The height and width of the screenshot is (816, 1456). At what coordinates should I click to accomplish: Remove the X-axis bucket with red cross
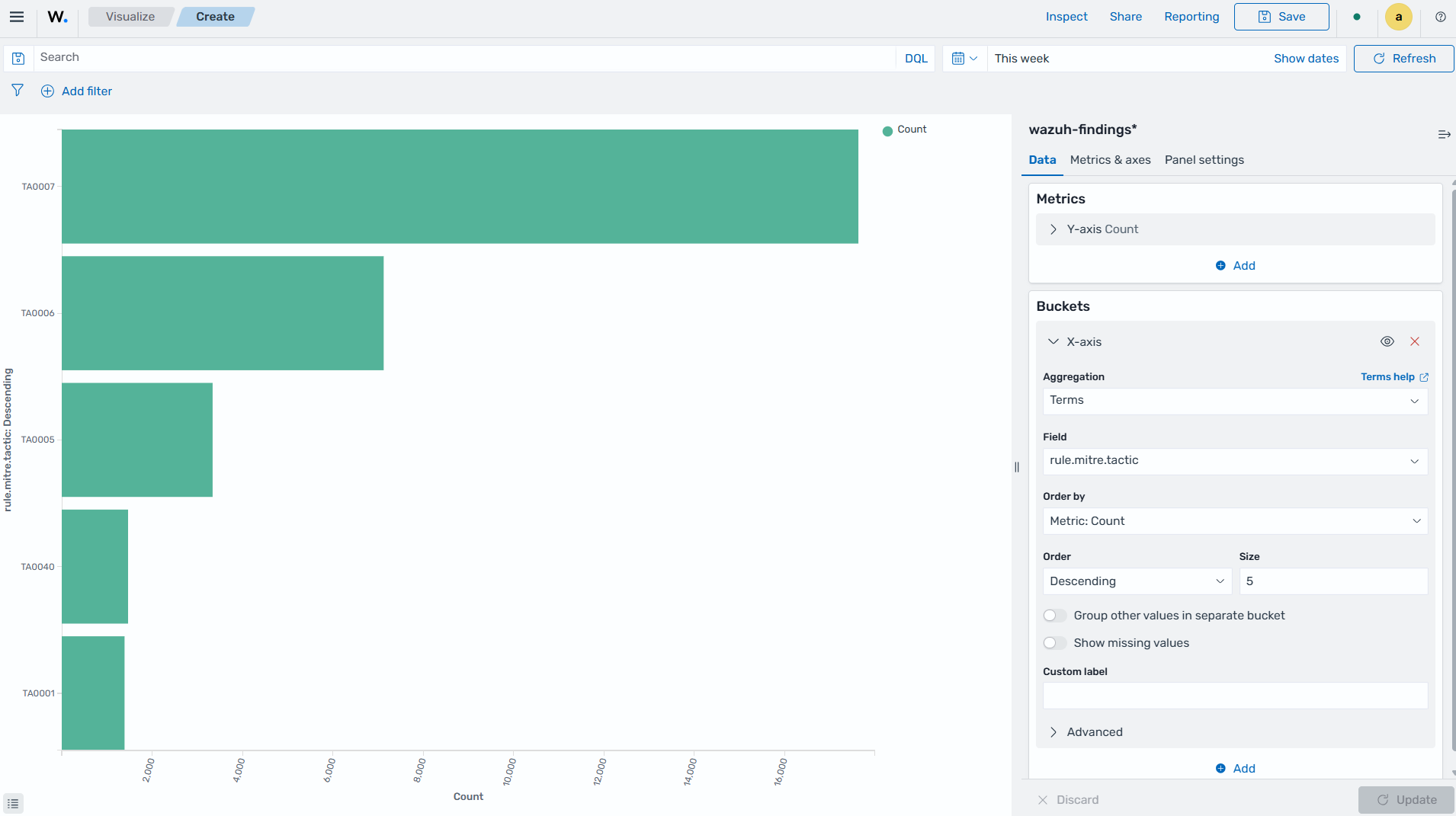pos(1415,341)
